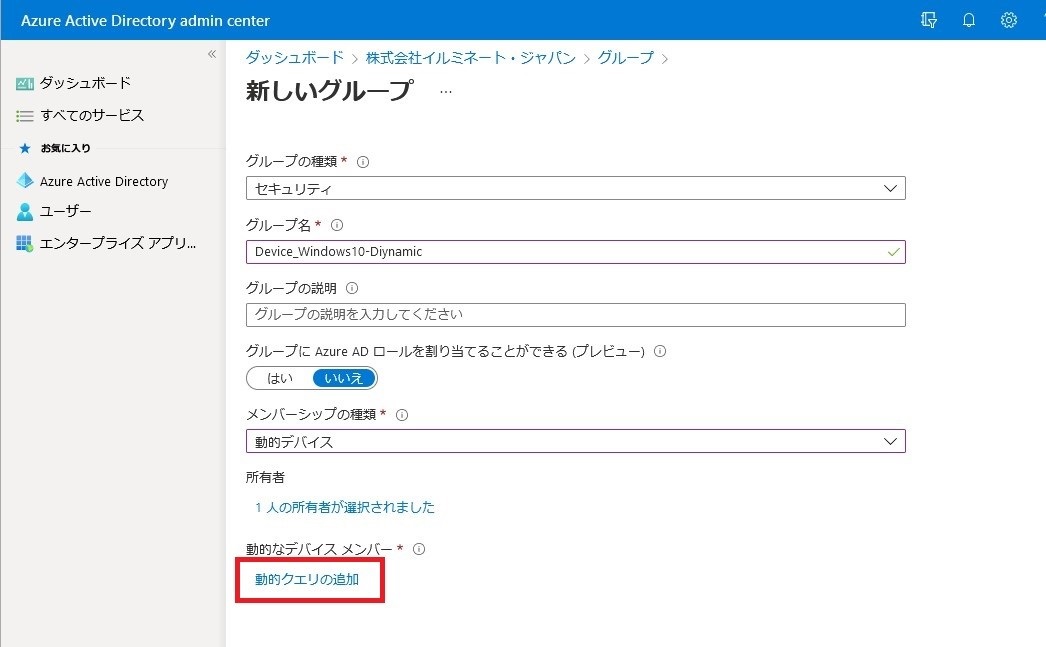Image resolution: width=1046 pixels, height=647 pixels.
Task: Open すべてのサービス in the sidebar
Action: point(92,115)
